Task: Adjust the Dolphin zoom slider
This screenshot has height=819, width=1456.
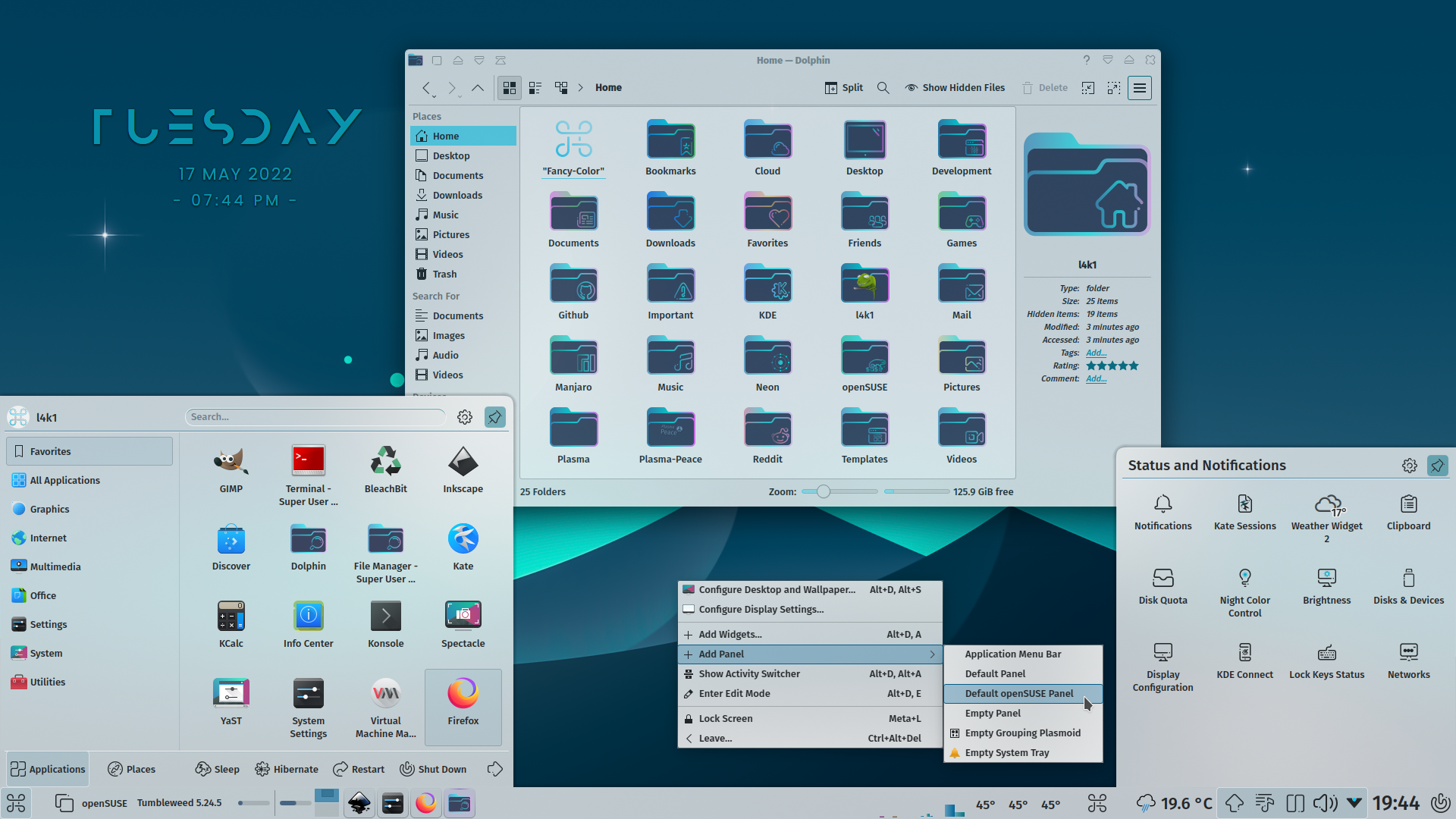Action: [x=839, y=491]
